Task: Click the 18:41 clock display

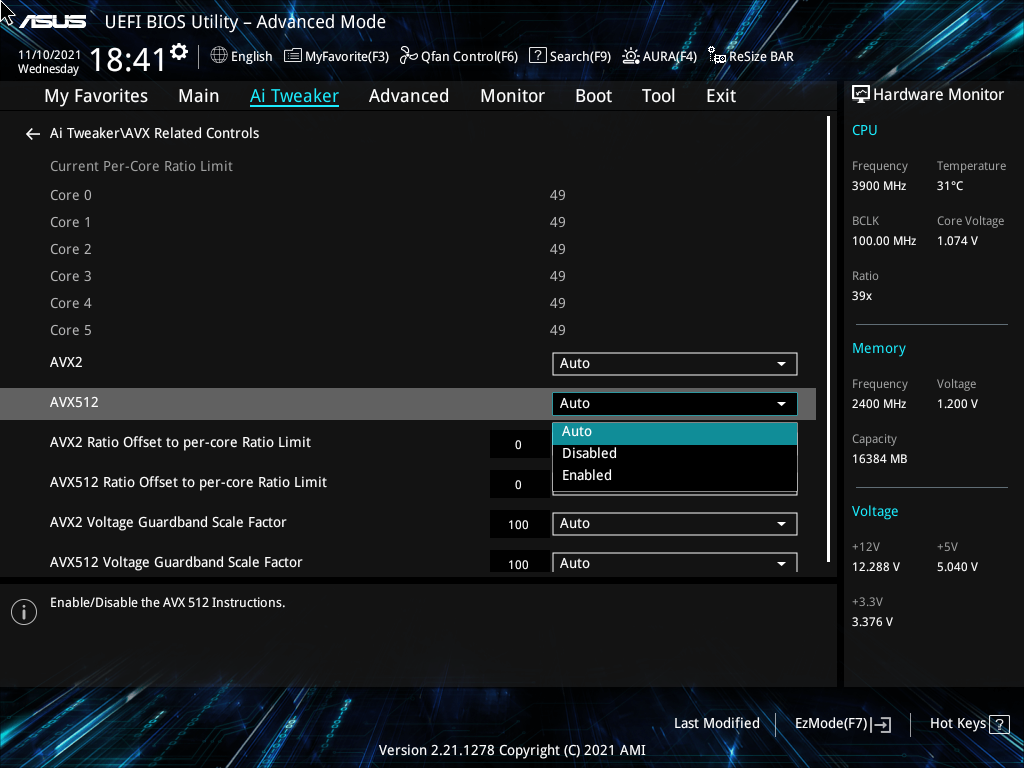Action: pos(128,60)
